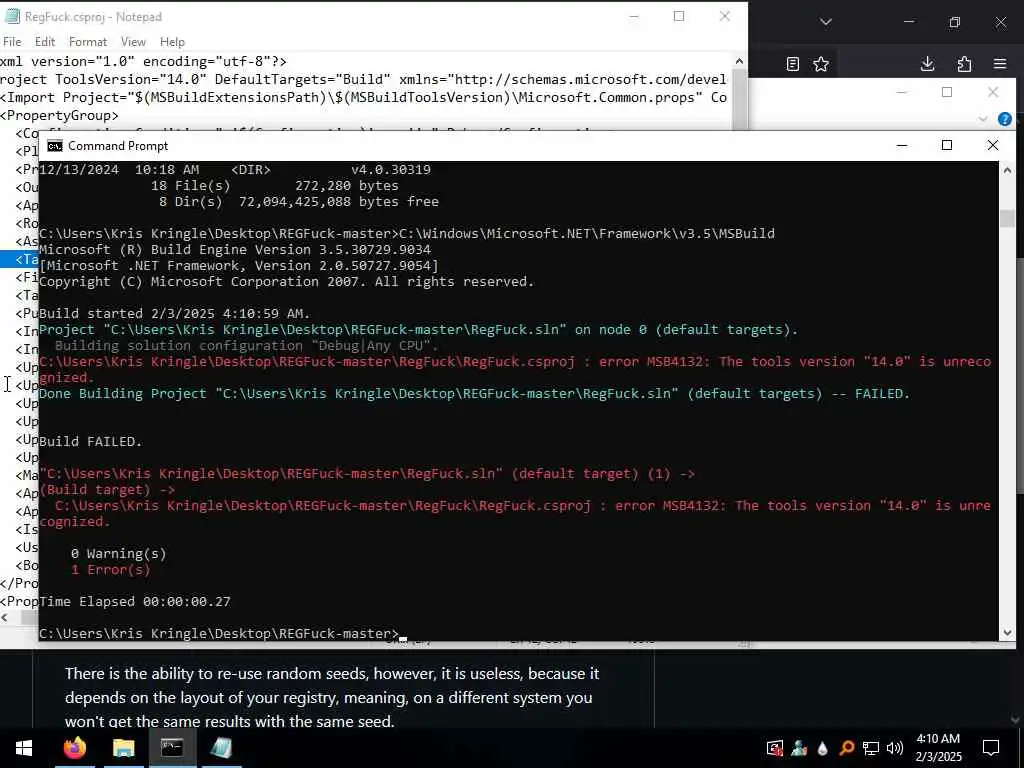
Task: Open the Notepad Format menu
Action: 88,42
